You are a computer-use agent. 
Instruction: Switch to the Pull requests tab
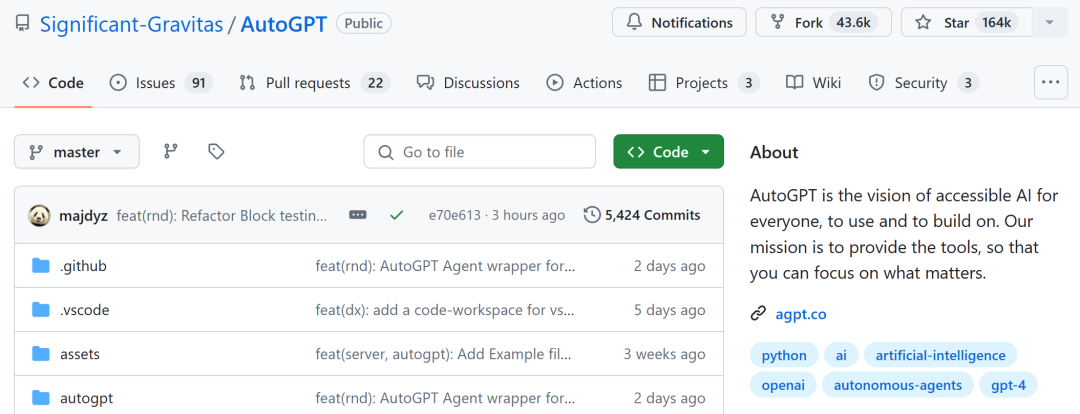(x=315, y=83)
